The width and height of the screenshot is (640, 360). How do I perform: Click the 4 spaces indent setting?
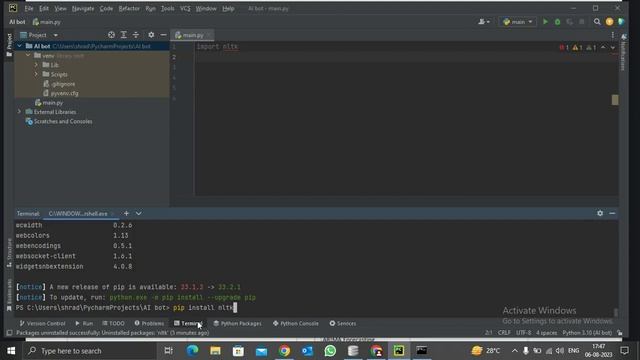click(x=547, y=333)
